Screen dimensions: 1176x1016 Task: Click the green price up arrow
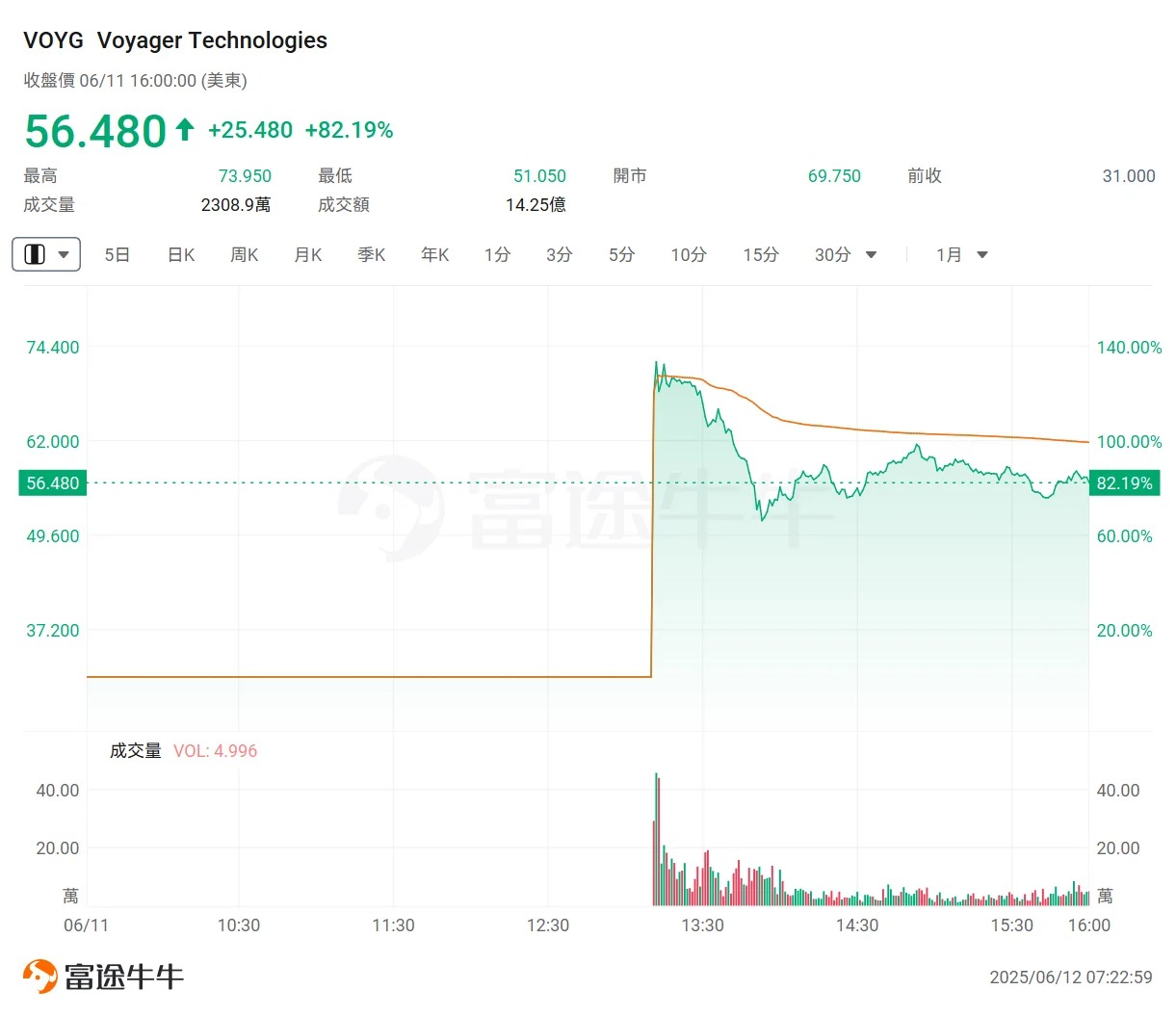[x=185, y=129]
